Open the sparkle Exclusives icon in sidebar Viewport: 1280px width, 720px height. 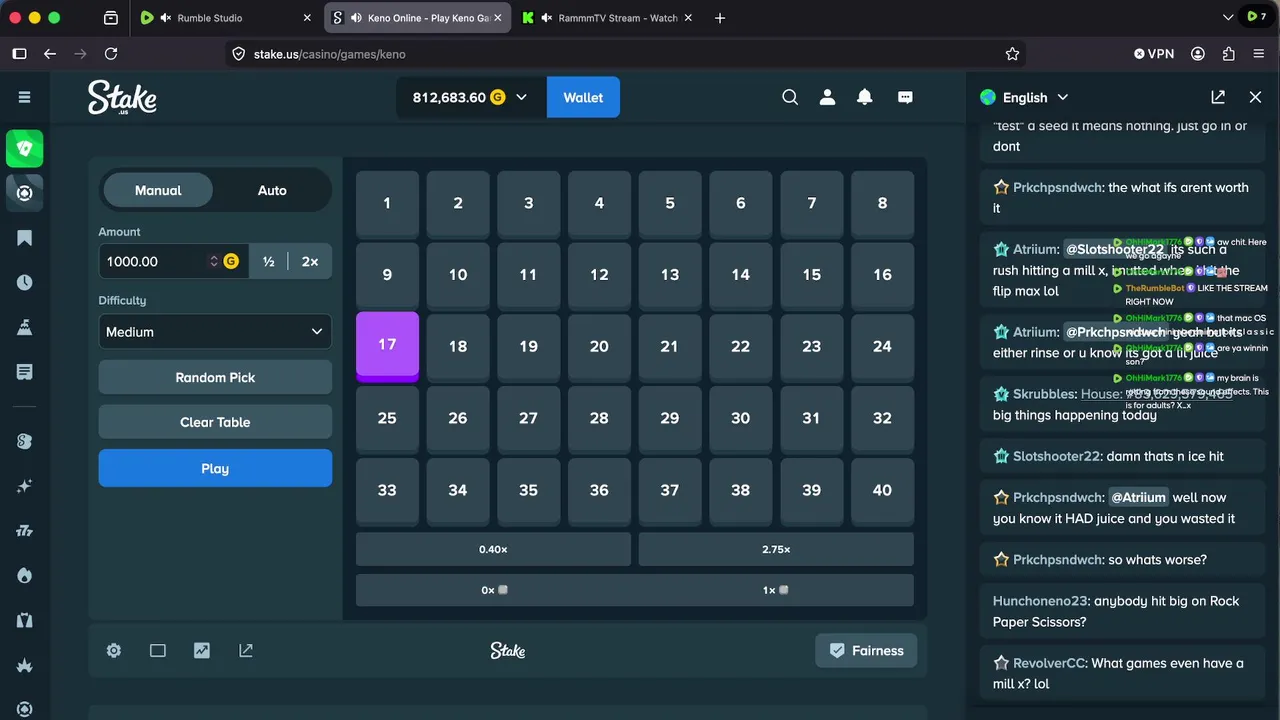click(x=25, y=486)
